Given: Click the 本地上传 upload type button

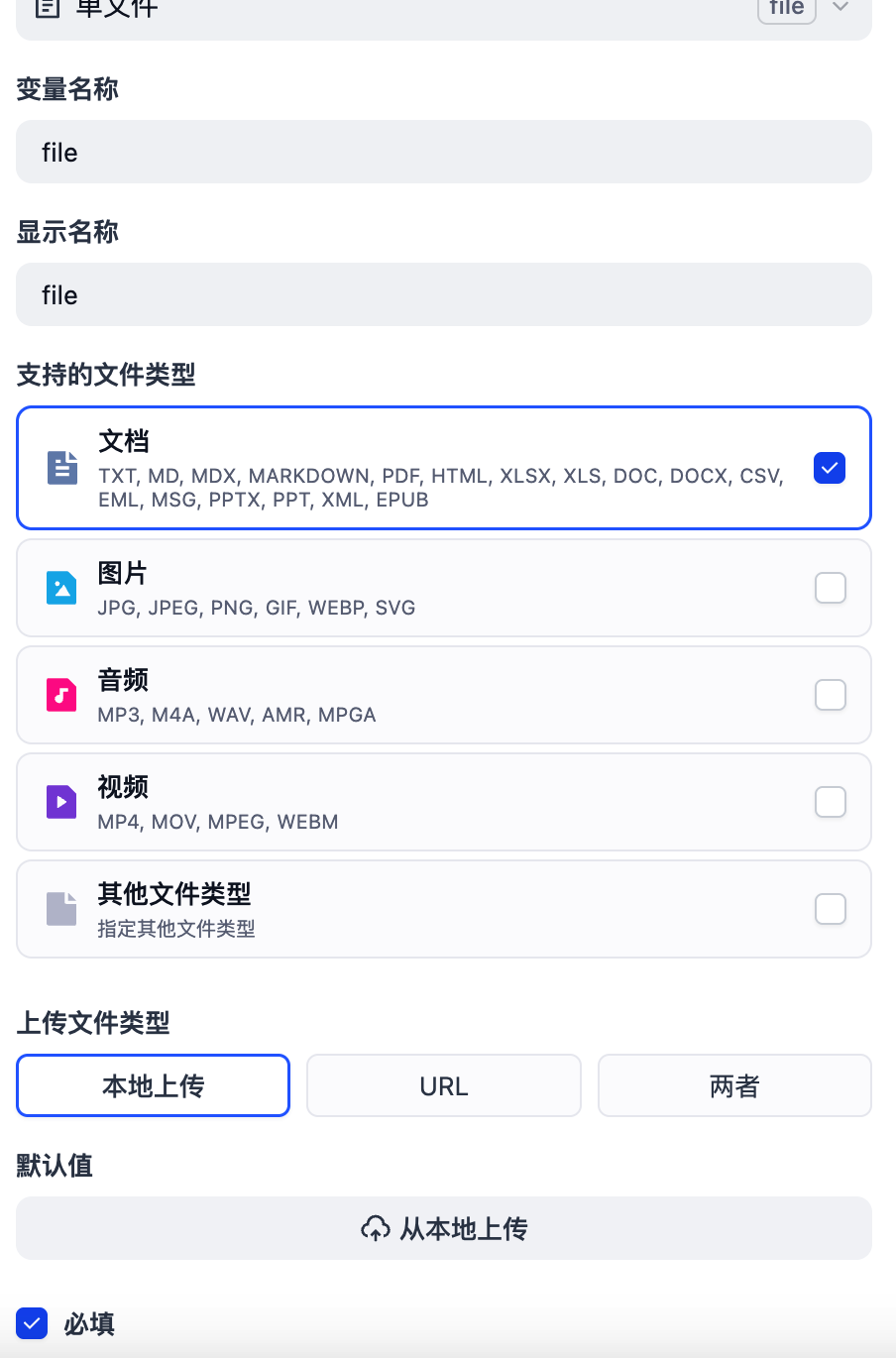Looking at the screenshot, I should (x=153, y=1085).
